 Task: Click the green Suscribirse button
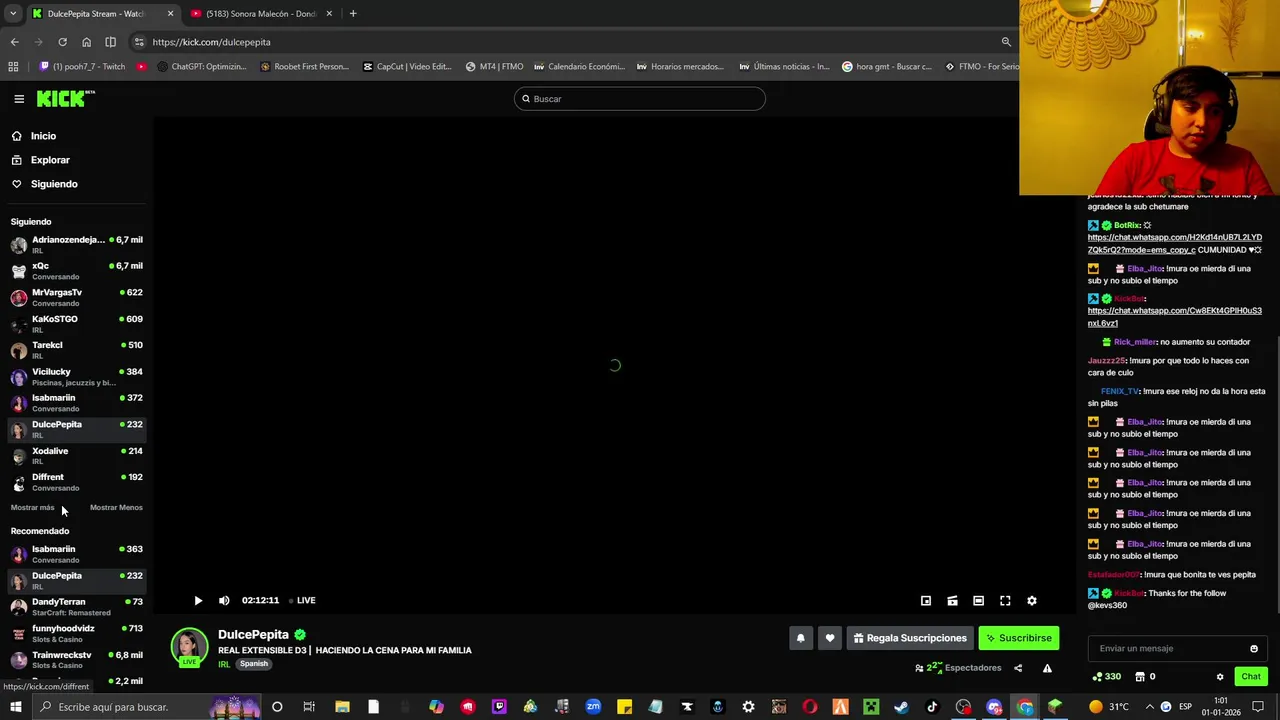(x=1018, y=638)
